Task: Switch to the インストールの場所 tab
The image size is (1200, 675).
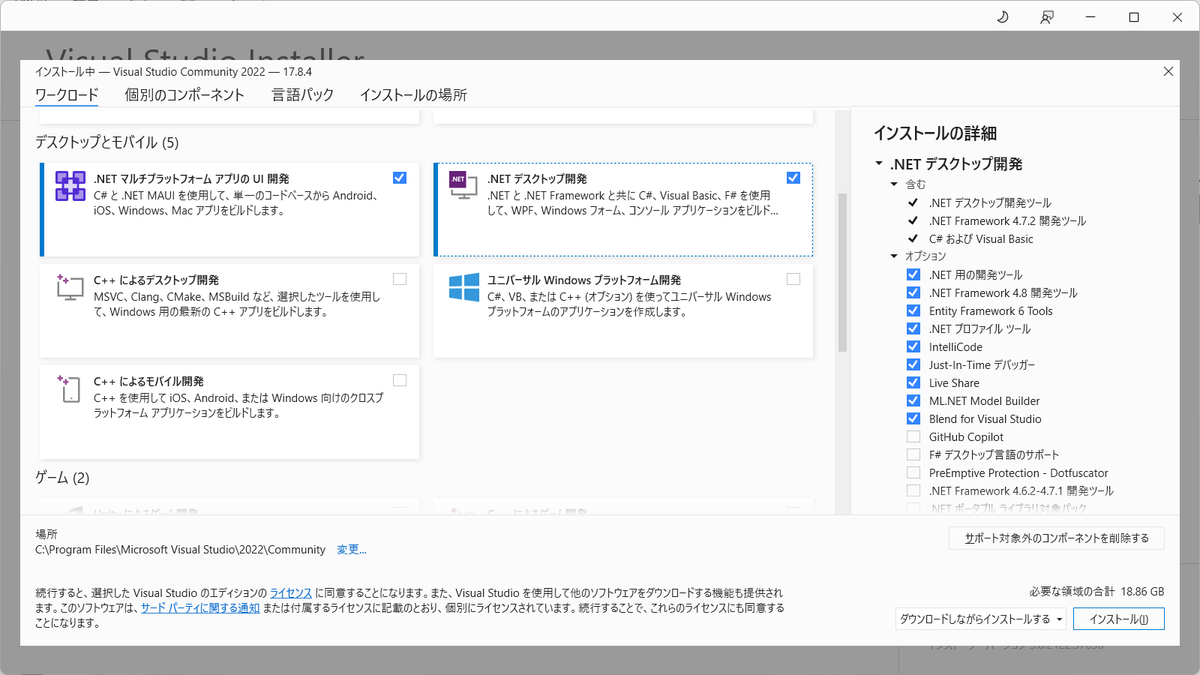Action: (413, 96)
